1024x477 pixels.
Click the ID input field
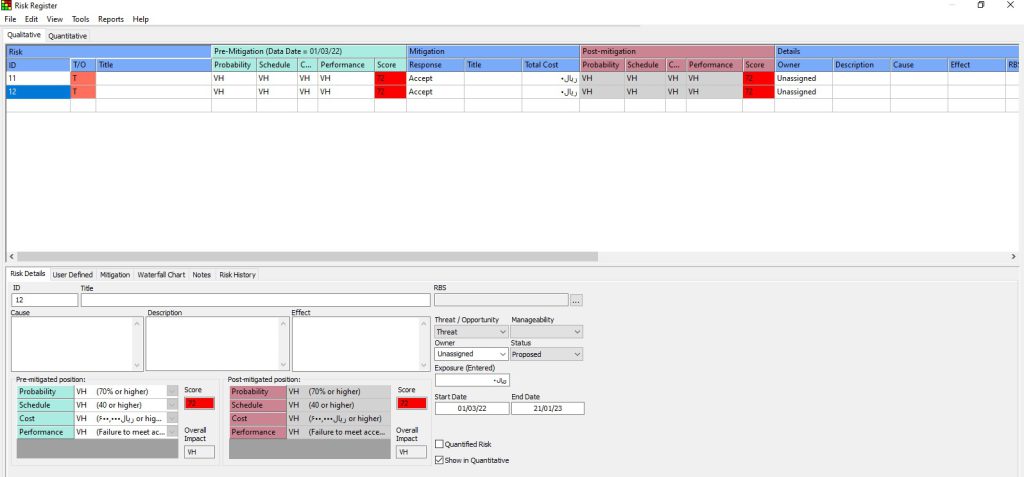coord(44,300)
